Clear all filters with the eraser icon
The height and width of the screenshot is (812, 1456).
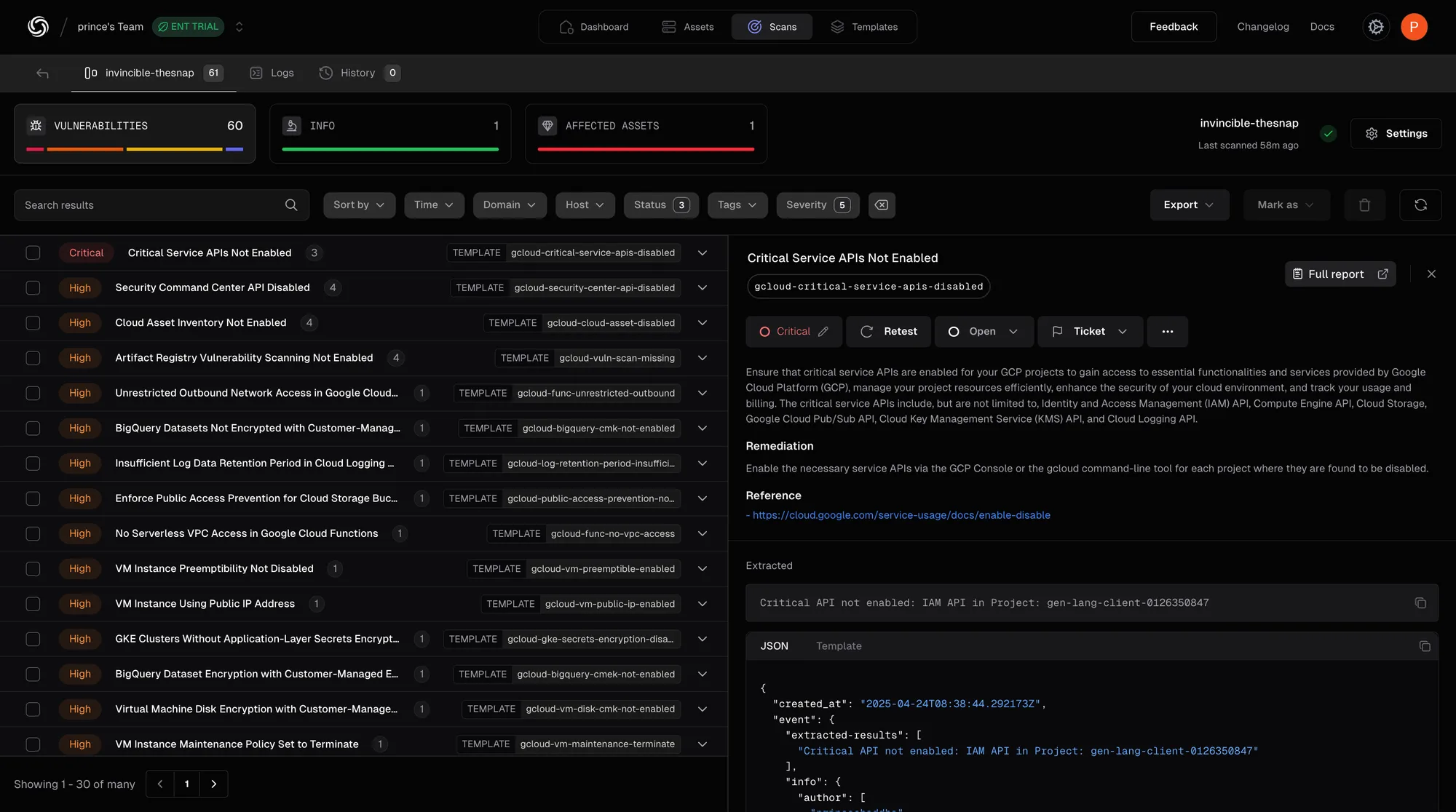(x=881, y=205)
